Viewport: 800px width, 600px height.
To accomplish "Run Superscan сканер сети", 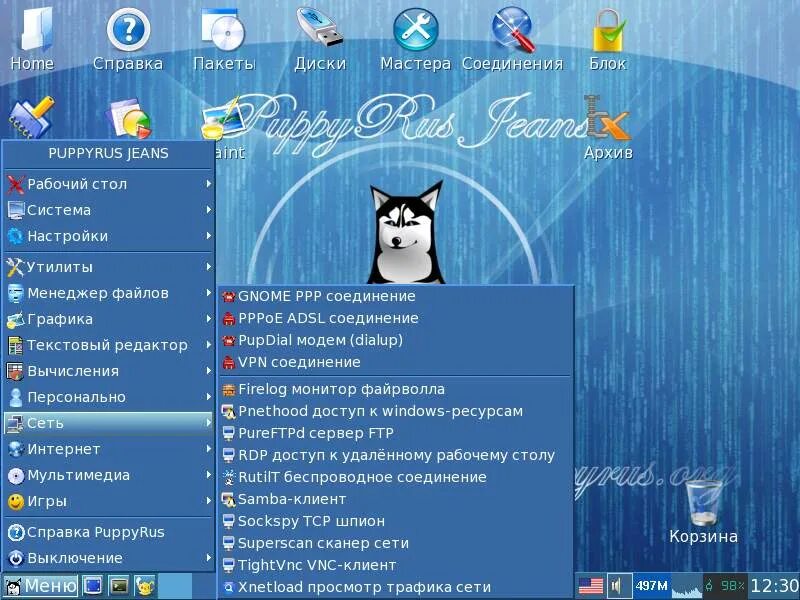I will (x=395, y=543).
